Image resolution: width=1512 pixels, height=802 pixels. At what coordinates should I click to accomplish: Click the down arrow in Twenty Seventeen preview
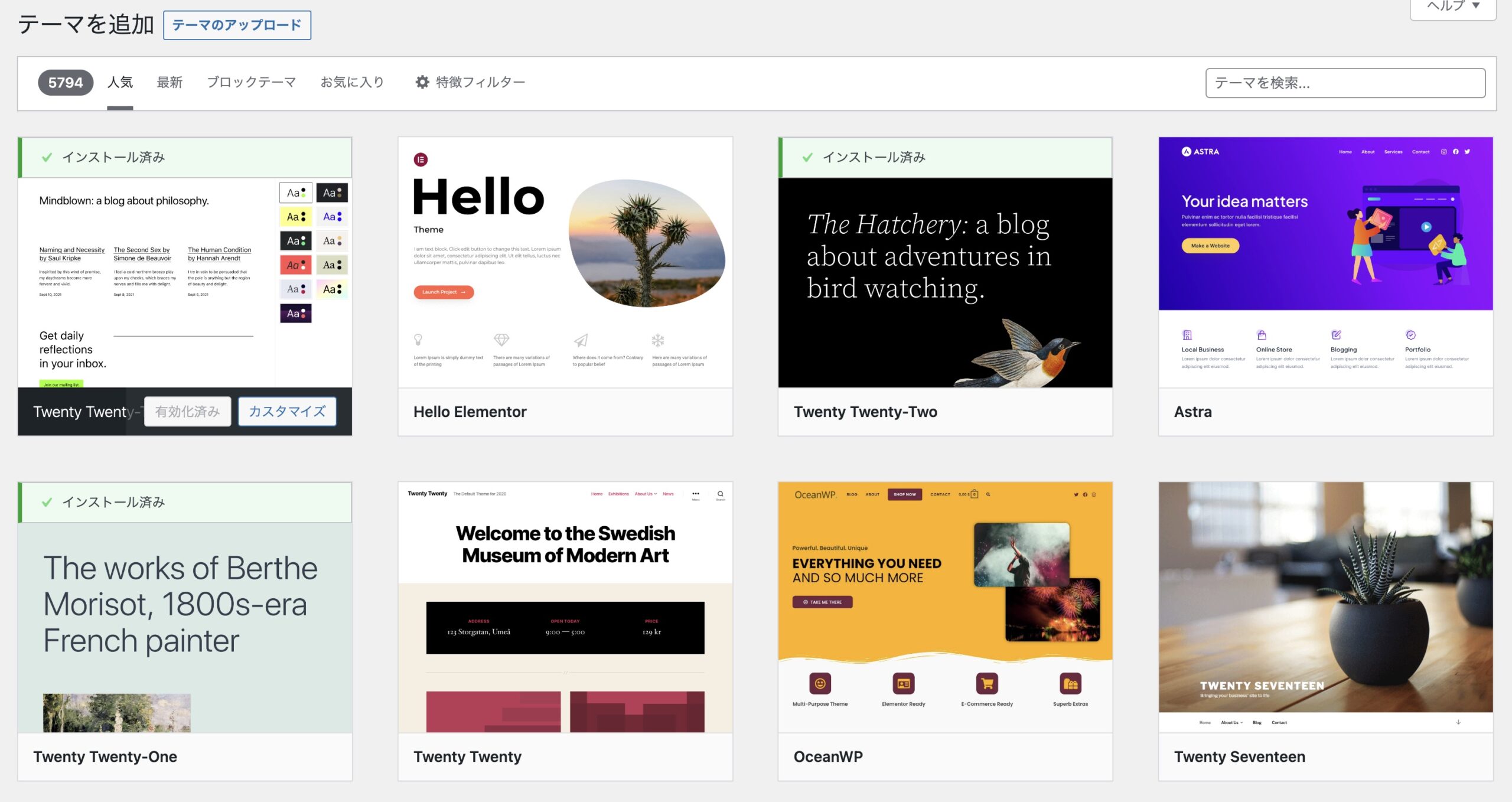(1458, 722)
